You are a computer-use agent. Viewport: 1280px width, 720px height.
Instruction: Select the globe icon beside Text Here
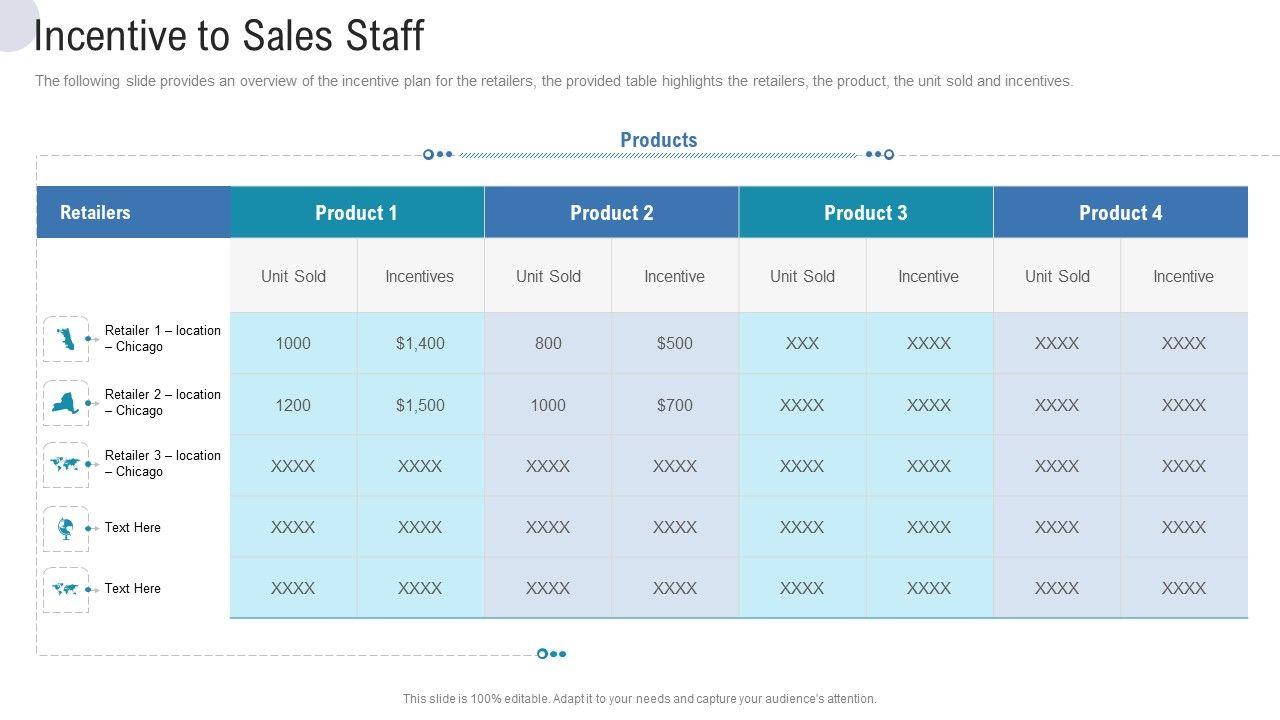(66, 528)
